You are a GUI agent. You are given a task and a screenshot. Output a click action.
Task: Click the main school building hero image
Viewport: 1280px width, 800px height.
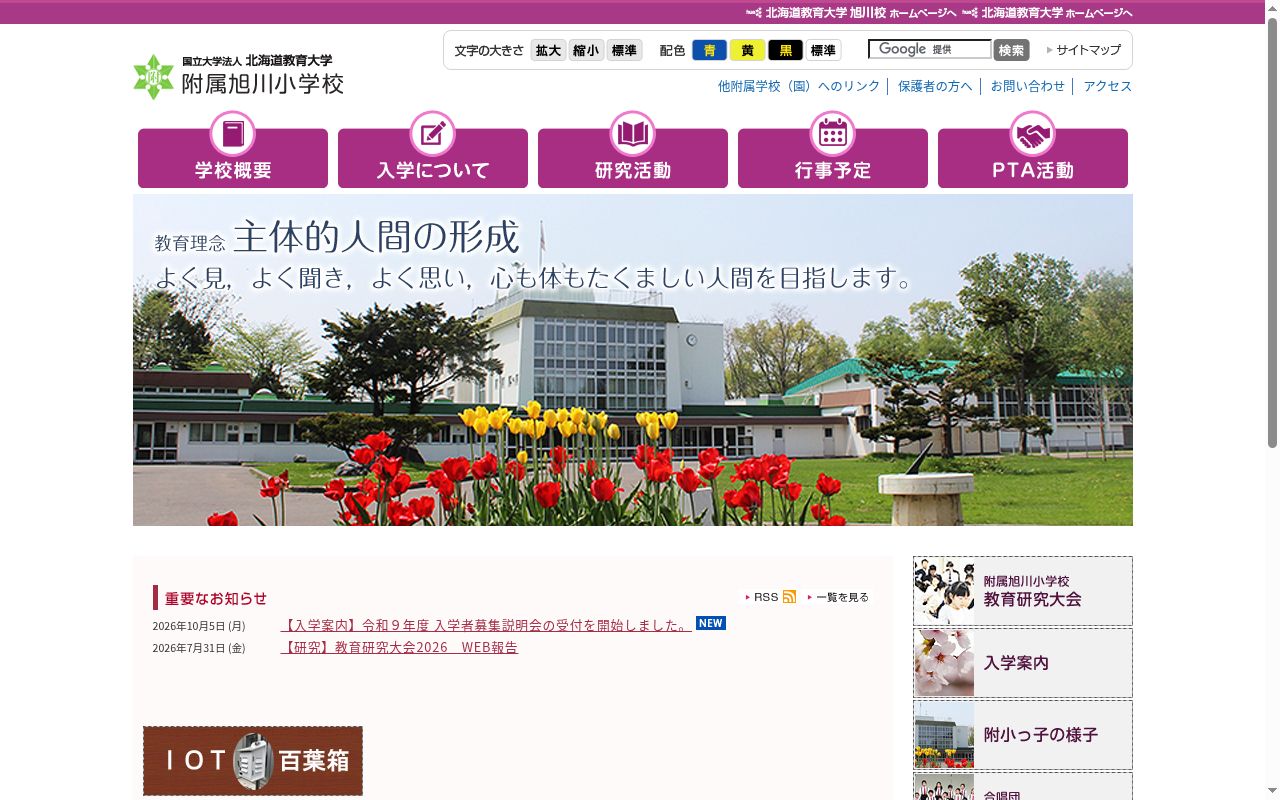633,360
